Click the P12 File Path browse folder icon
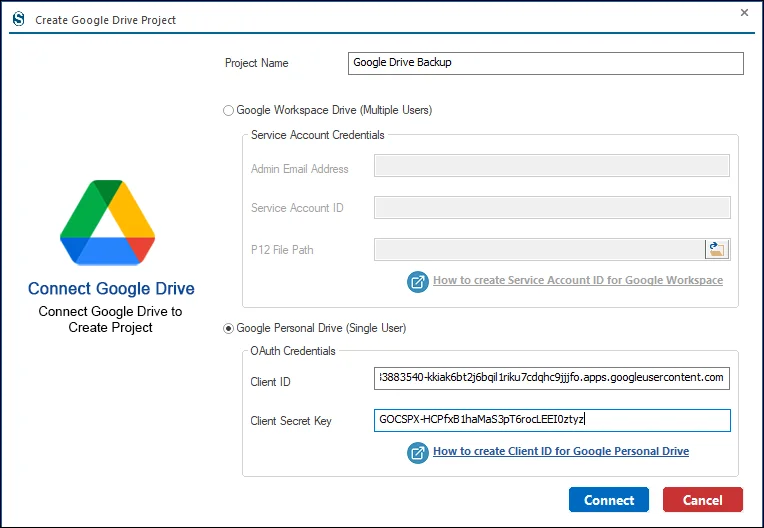764x528 pixels. pyautogui.click(x=717, y=249)
